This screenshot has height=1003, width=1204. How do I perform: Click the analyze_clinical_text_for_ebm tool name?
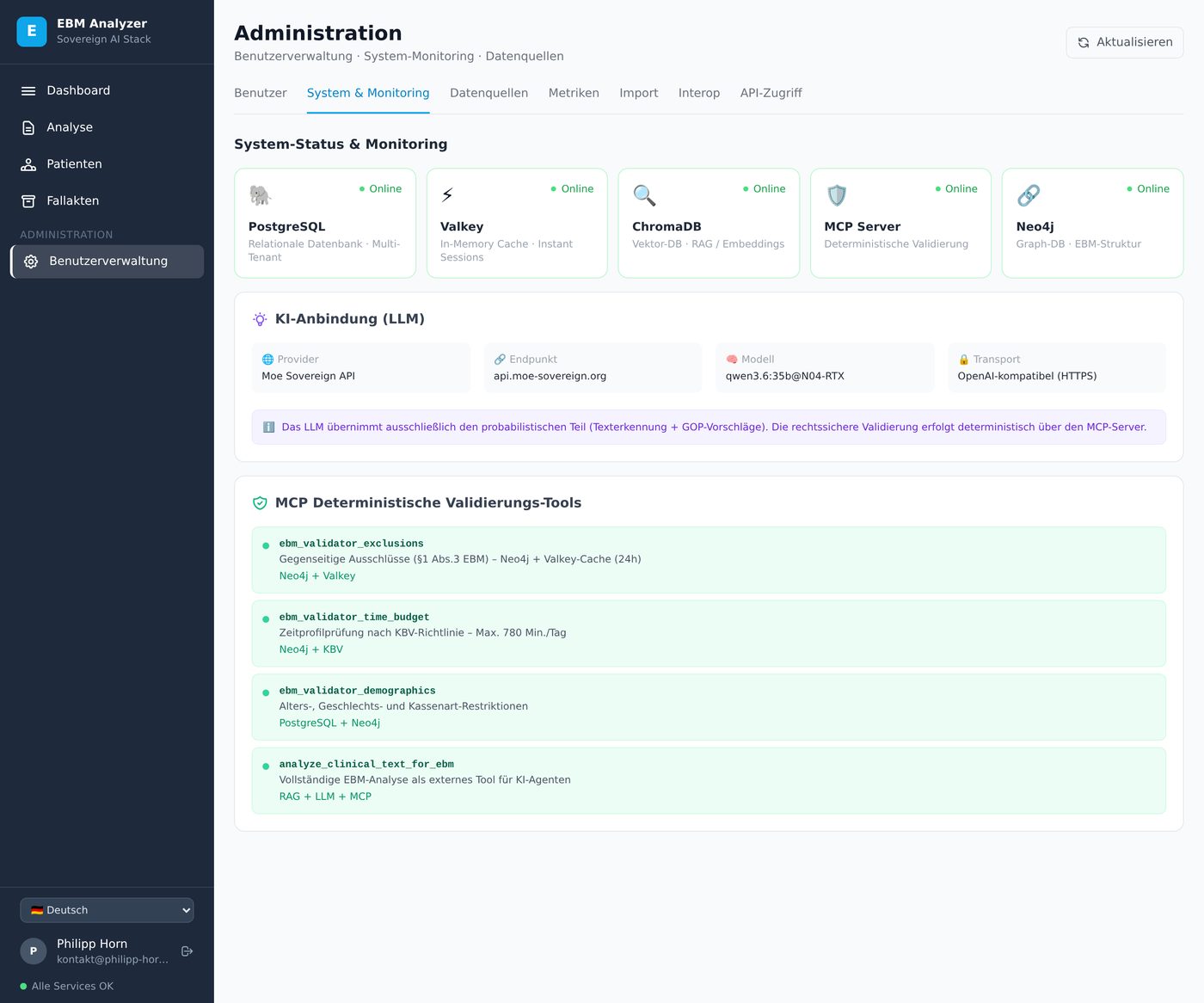point(366,764)
